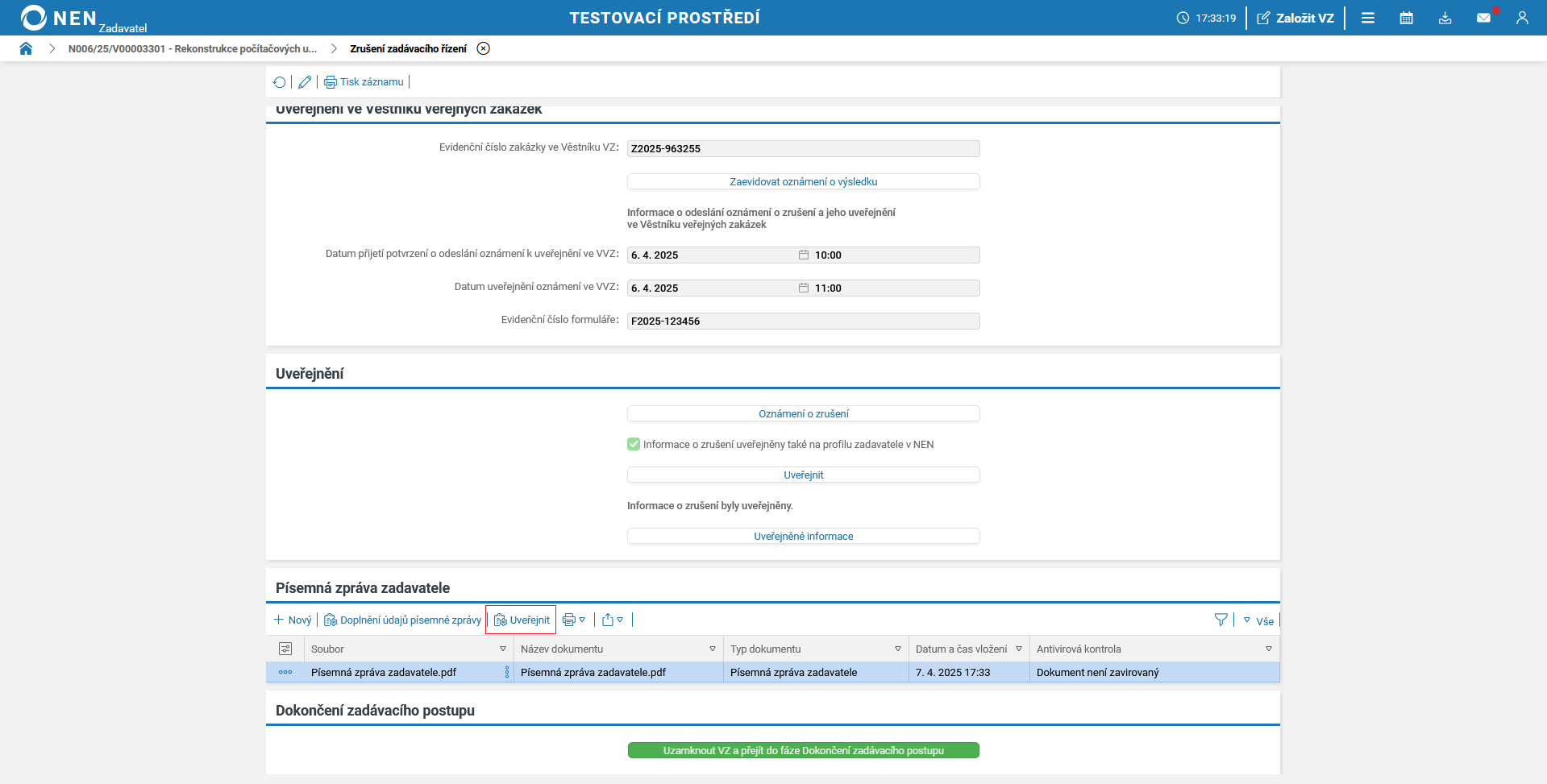The image size is (1547, 784).
Task: Click Zaevidovat oznámení o výsledku button
Action: click(803, 181)
